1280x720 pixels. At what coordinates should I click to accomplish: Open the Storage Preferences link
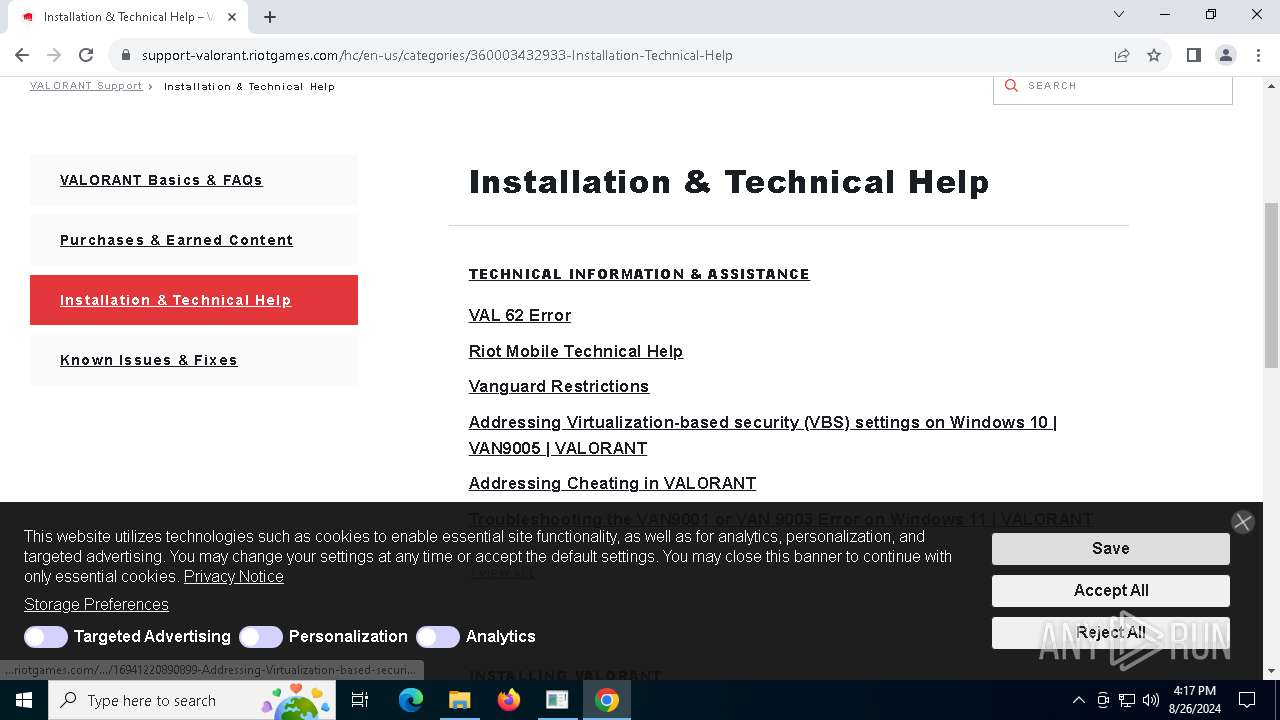96,604
